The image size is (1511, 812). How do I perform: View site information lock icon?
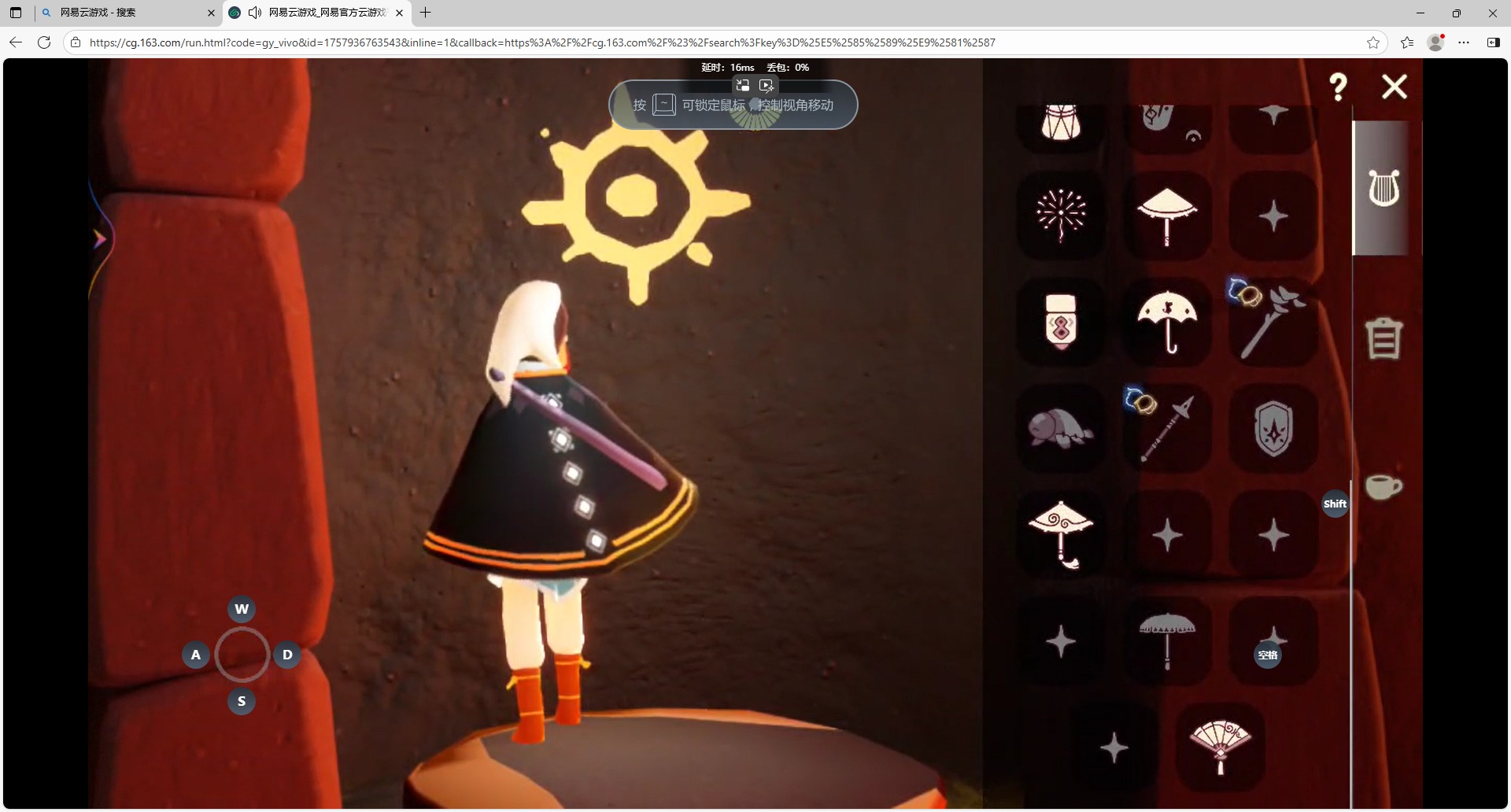(76, 42)
